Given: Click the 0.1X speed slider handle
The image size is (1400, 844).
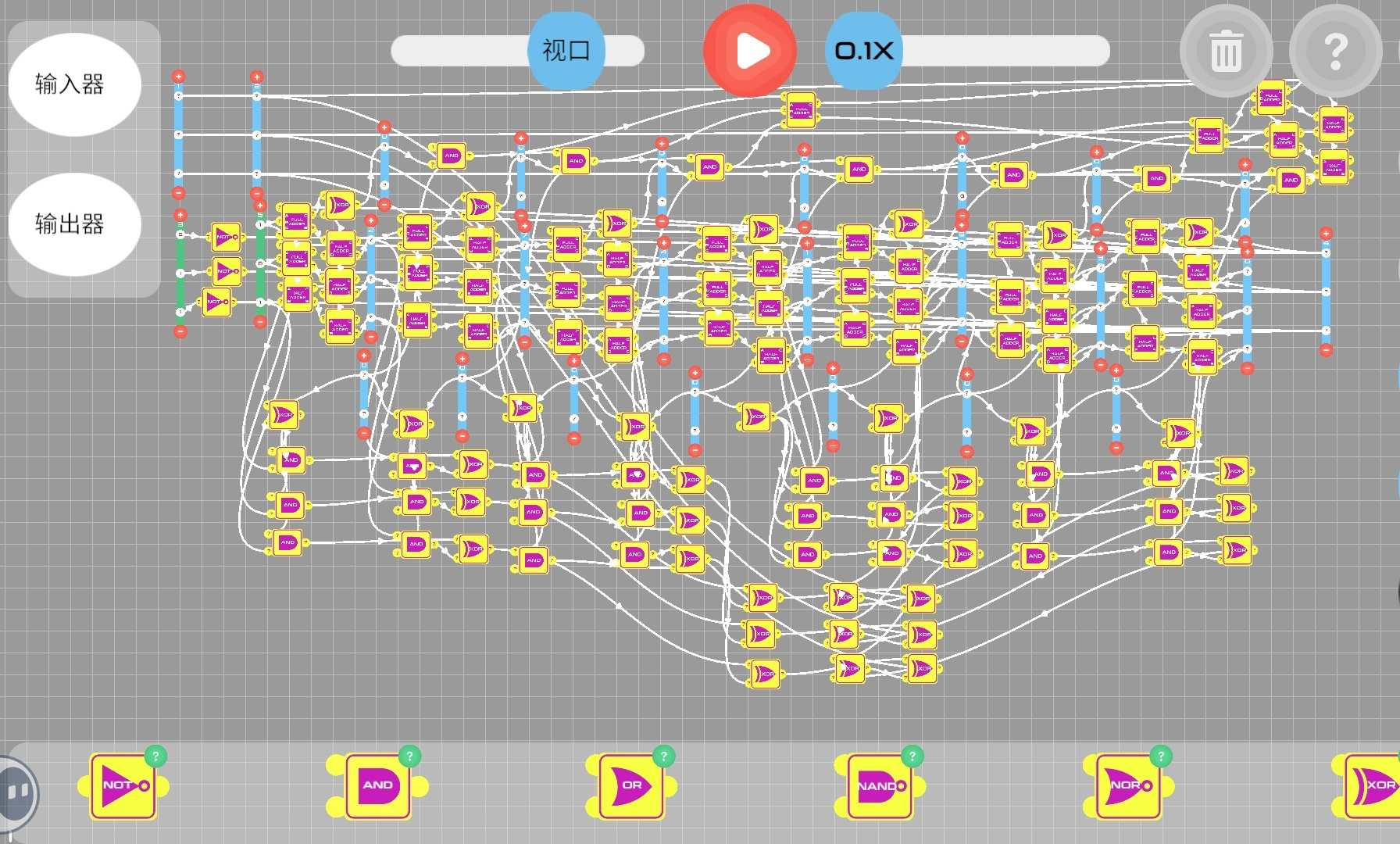Looking at the screenshot, I should coord(864,51).
